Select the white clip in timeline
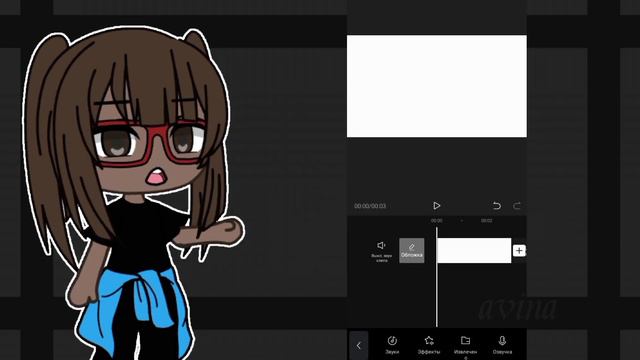Viewport: 640px width, 360px height. 474,251
